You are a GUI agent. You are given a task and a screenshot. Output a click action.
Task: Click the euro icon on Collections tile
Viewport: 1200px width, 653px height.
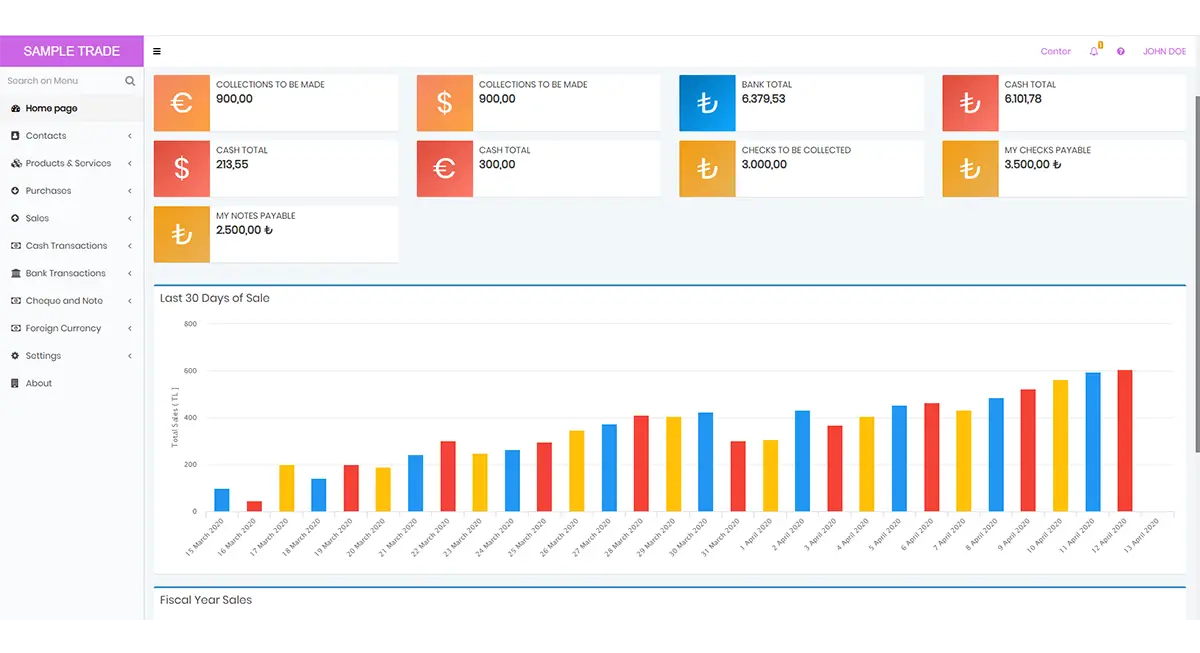pyautogui.click(x=181, y=102)
